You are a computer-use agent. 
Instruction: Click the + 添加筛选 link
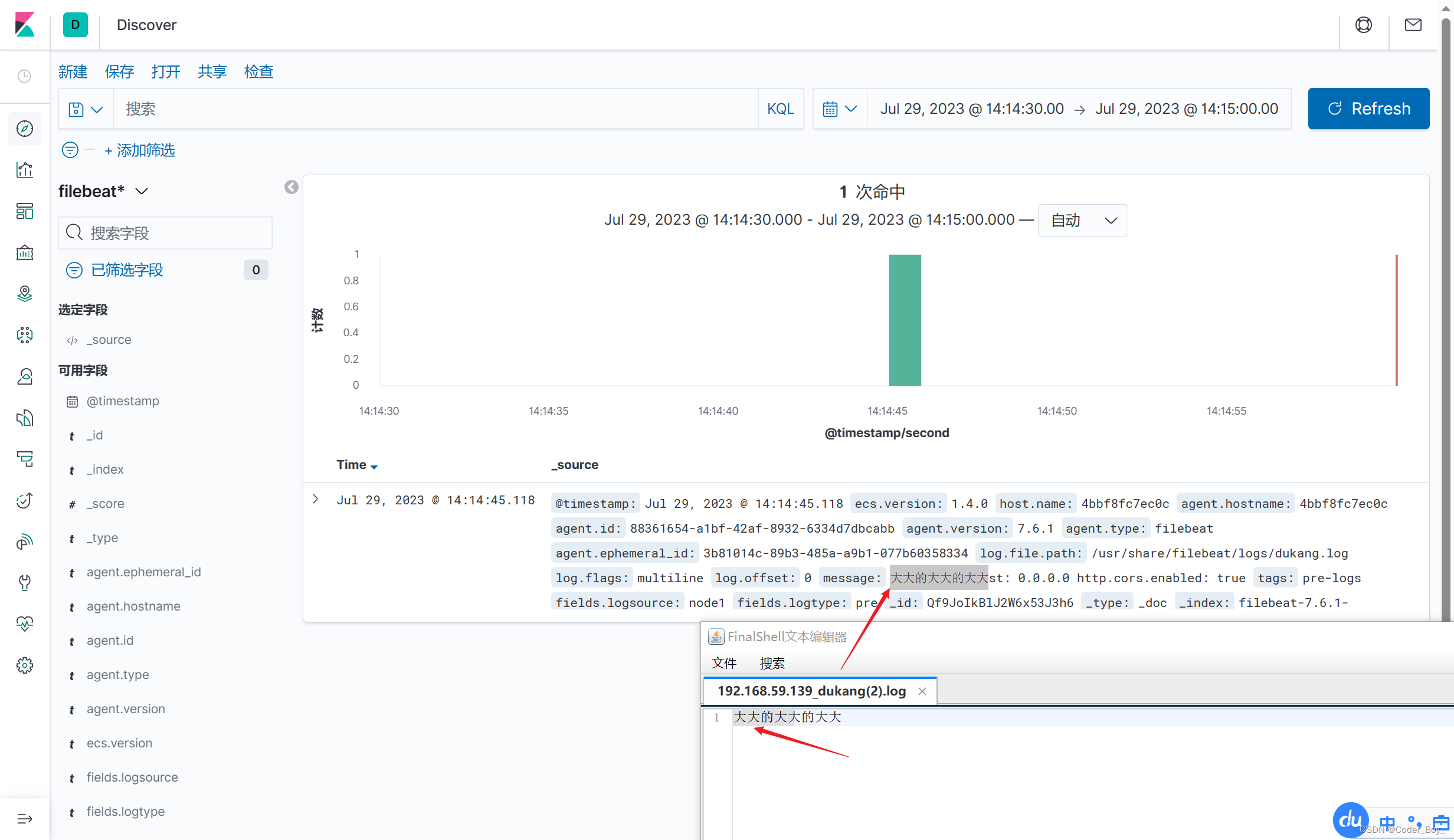tap(140, 150)
